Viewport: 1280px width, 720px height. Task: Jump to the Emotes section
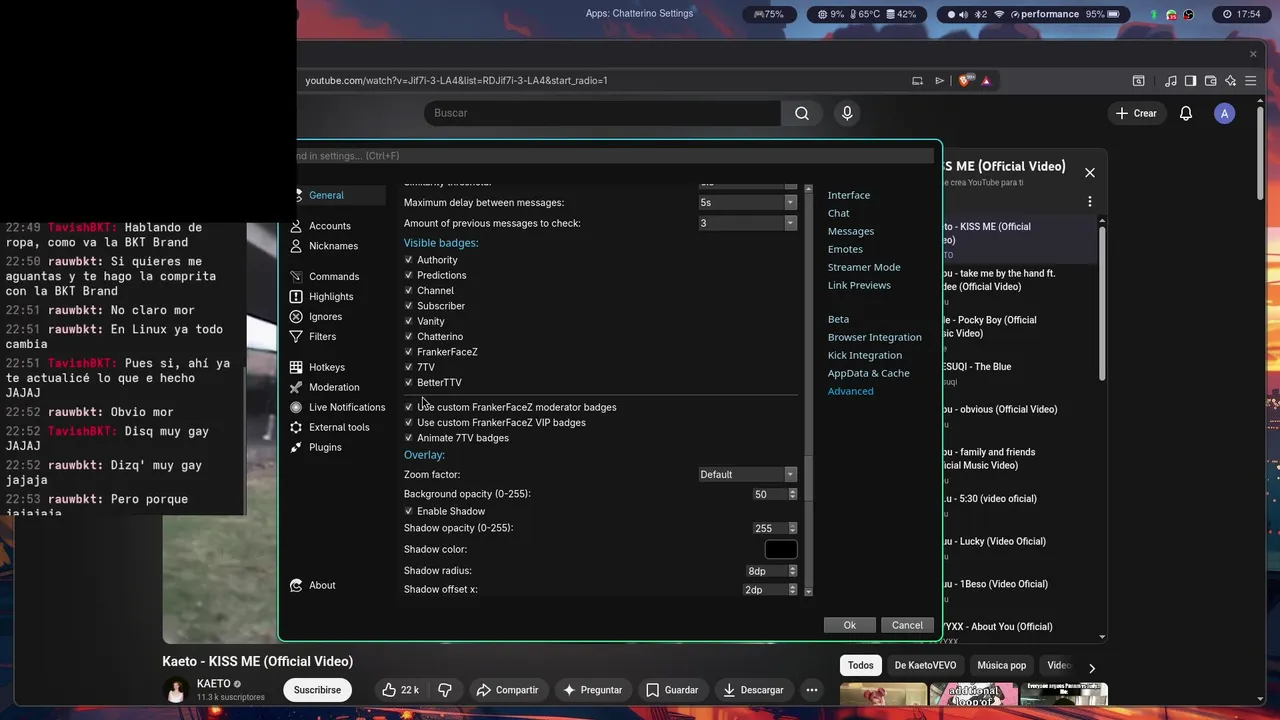(845, 249)
